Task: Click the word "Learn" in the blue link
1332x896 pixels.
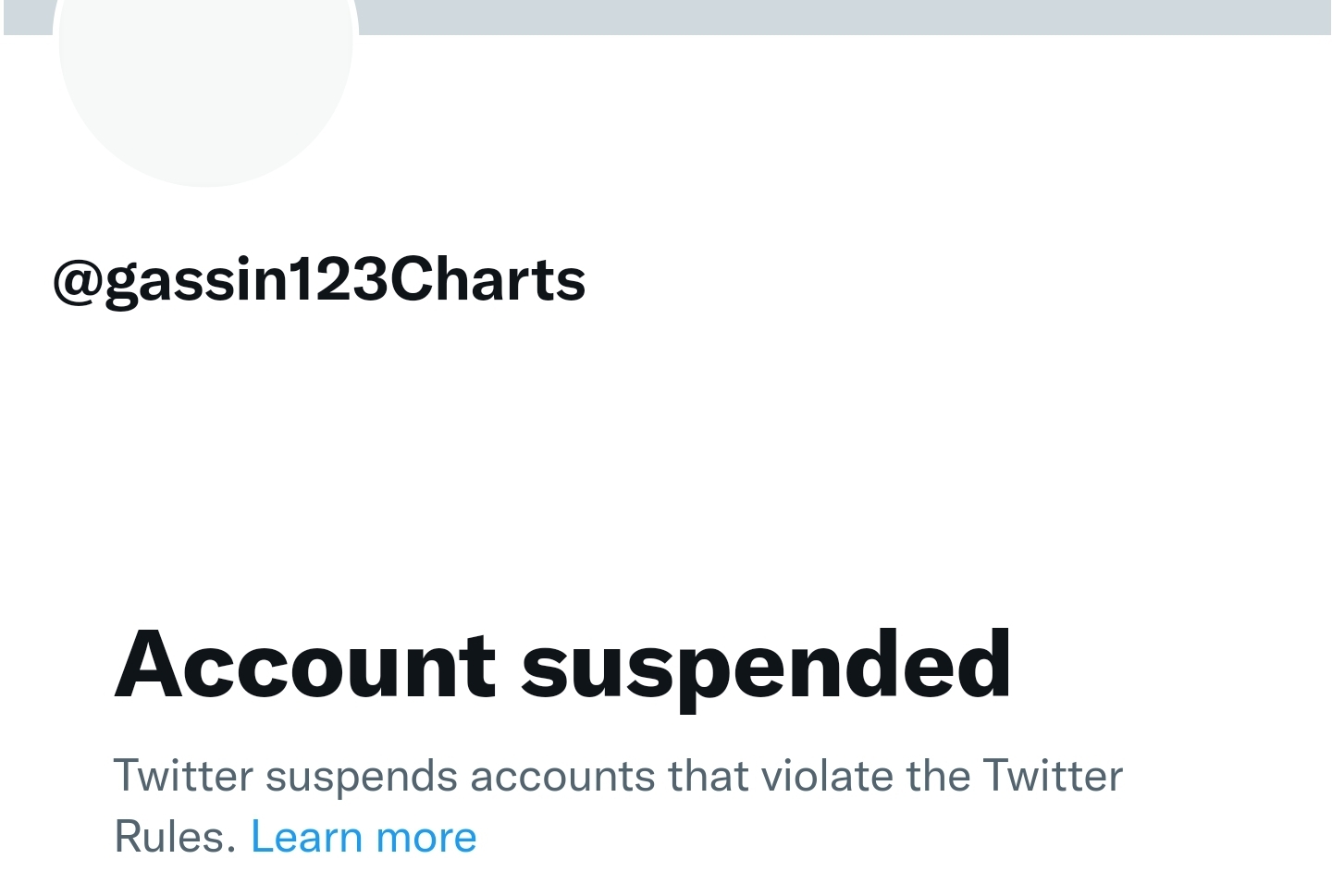Action: click(306, 838)
